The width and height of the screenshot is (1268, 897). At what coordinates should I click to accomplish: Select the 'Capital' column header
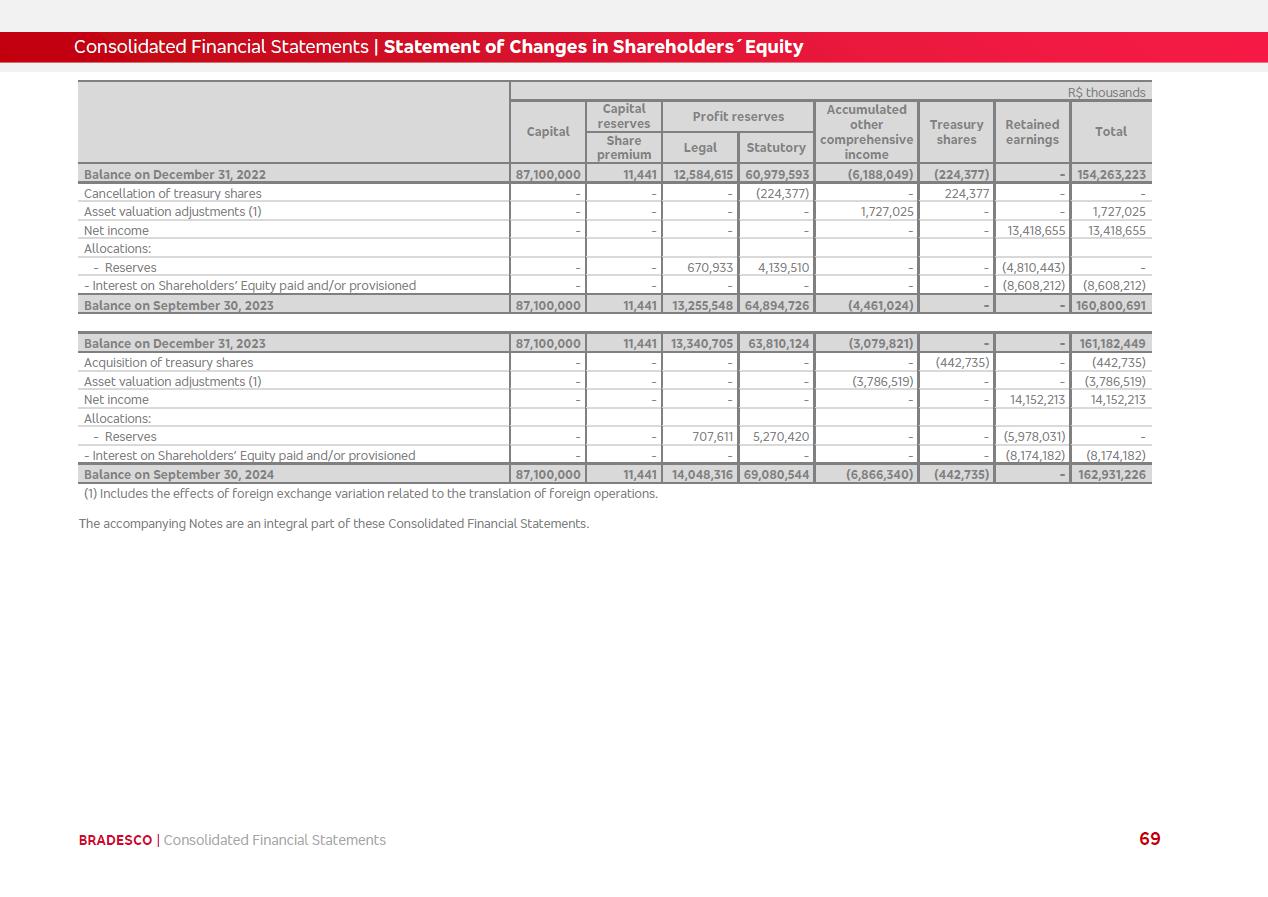click(x=548, y=132)
